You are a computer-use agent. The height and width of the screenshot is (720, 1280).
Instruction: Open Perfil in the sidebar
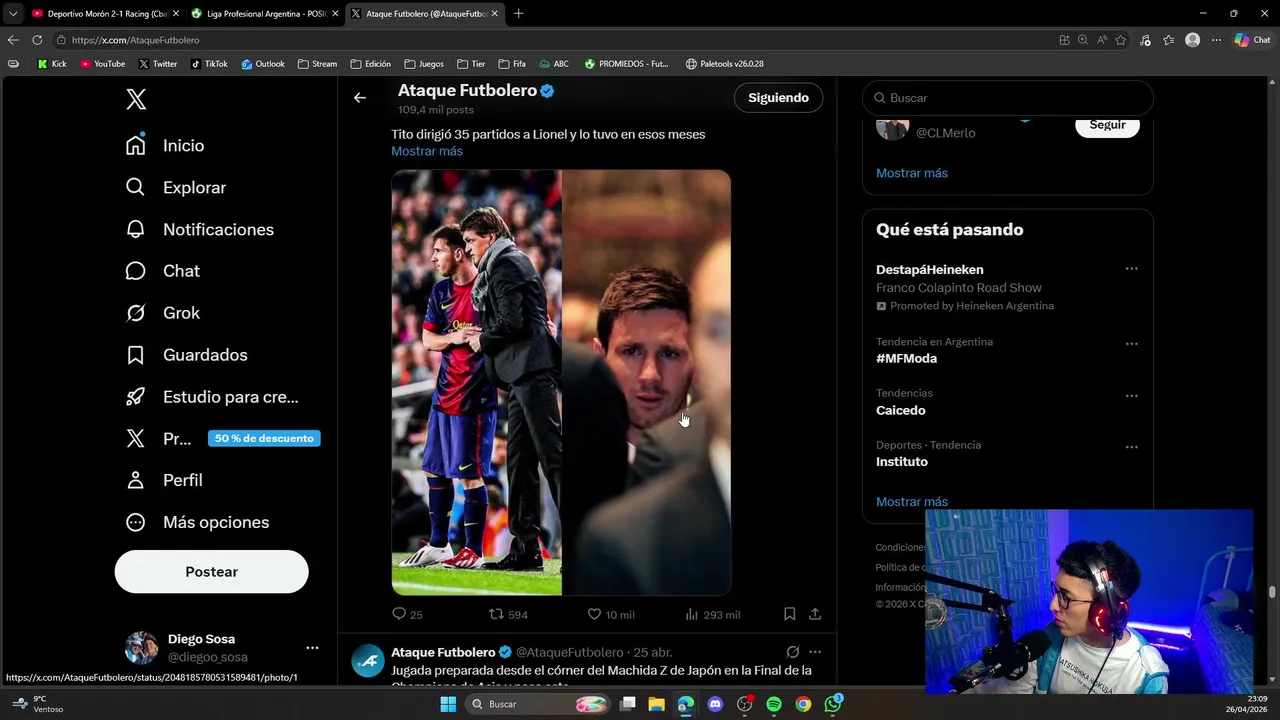click(x=164, y=481)
